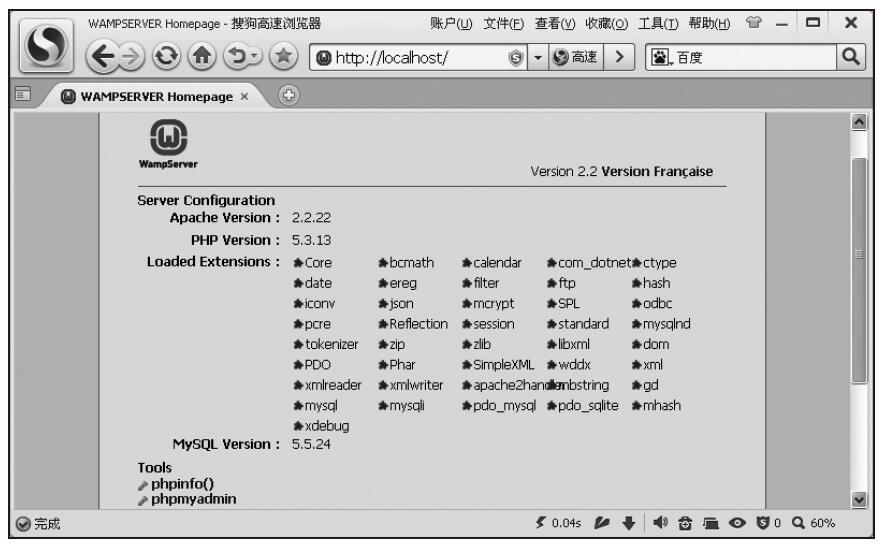Viewport: 885px width, 546px height.
Task: Open the 帮助(H) menu
Action: coord(709,24)
